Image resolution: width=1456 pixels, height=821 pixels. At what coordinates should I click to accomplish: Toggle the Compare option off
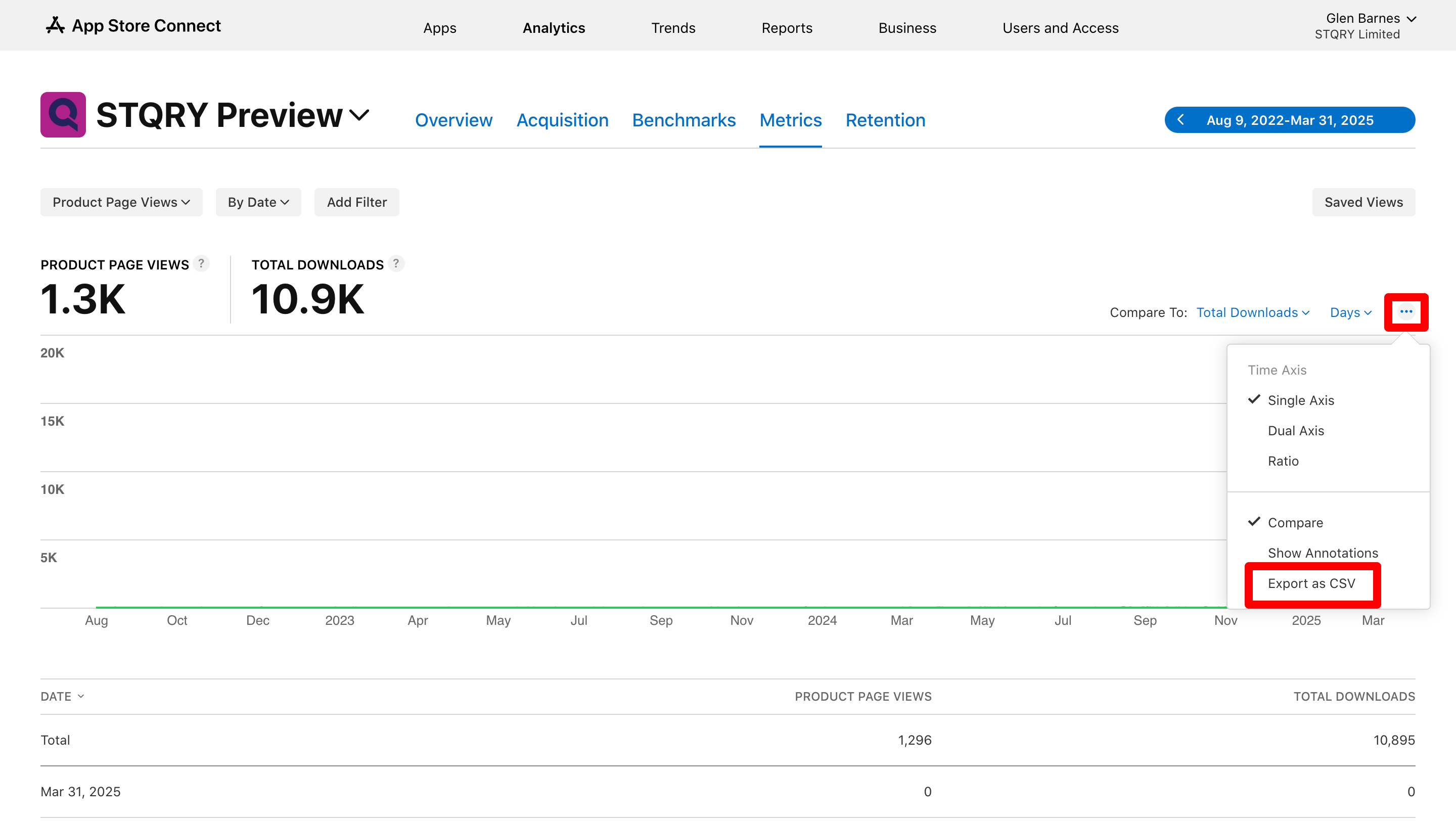pos(1295,523)
